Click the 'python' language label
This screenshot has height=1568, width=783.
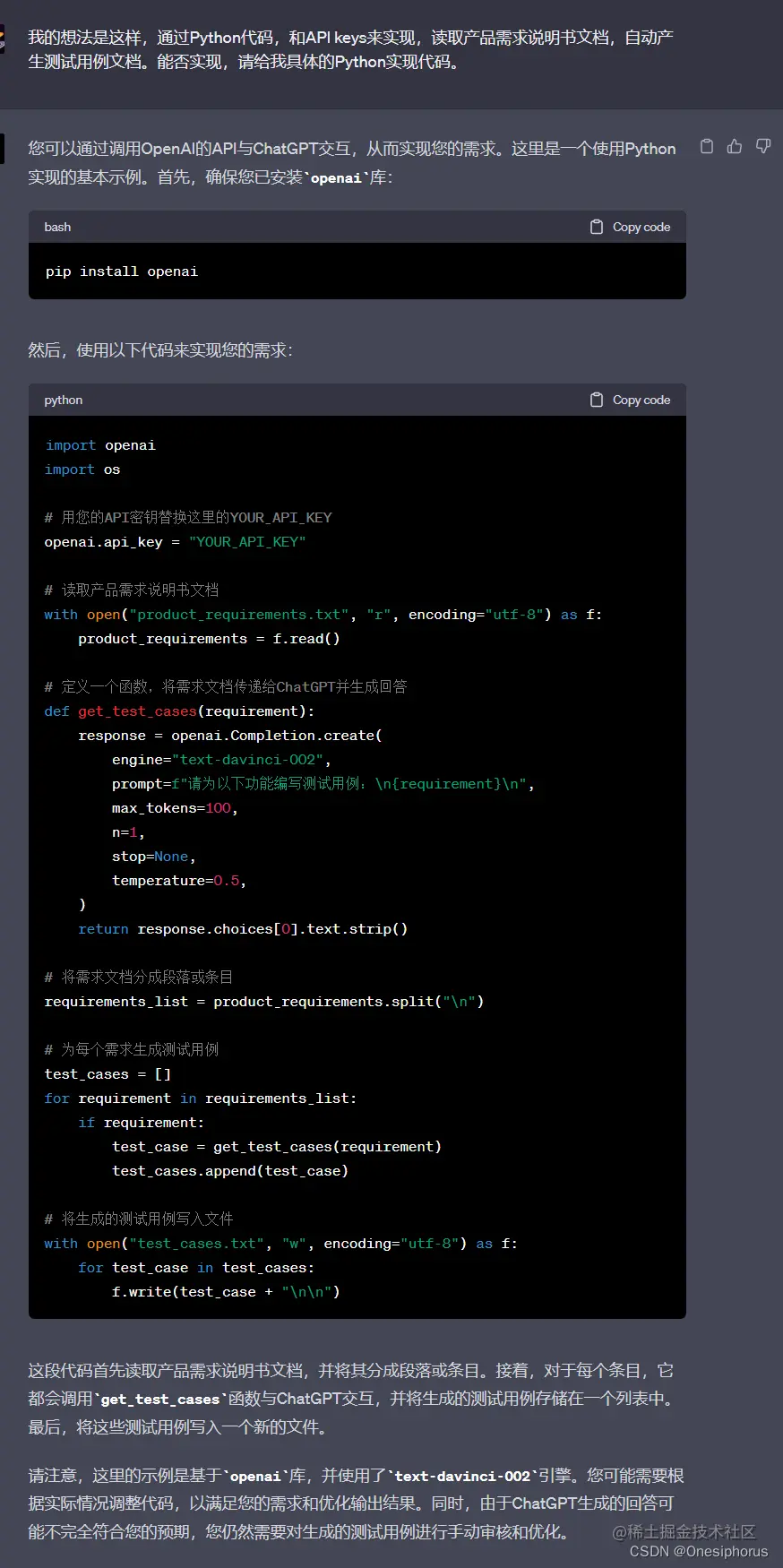tap(64, 400)
